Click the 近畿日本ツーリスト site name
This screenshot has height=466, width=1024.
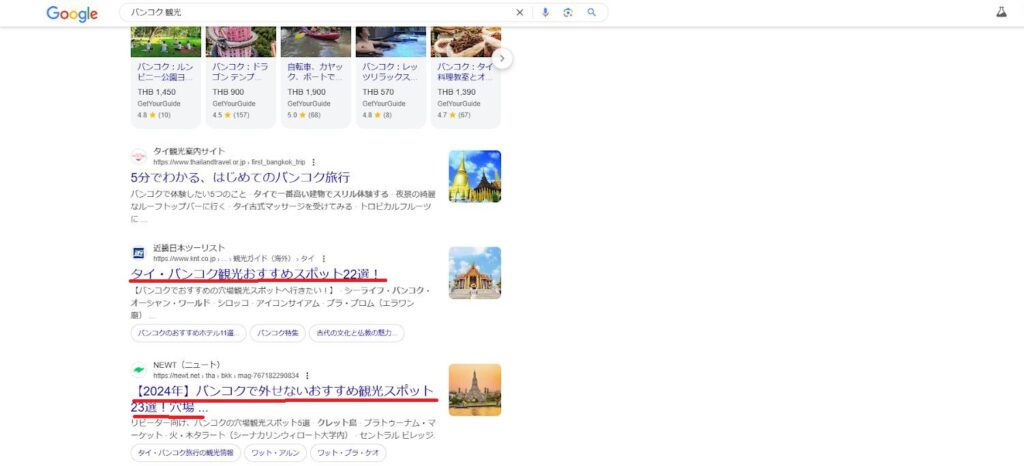(x=189, y=248)
